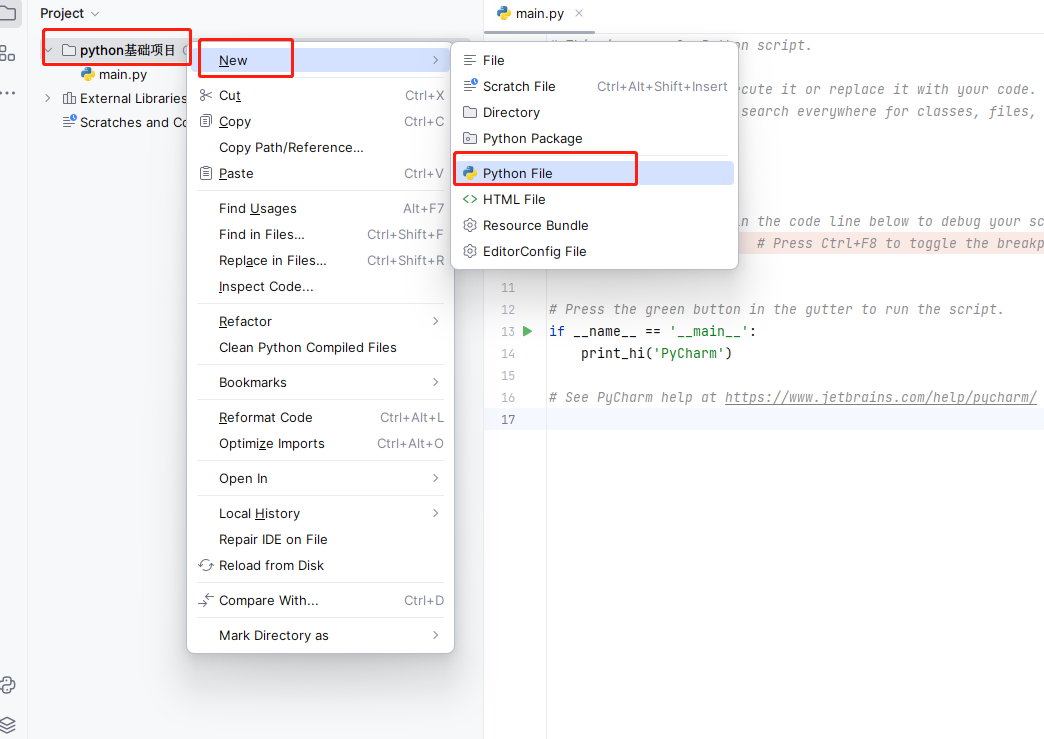Open the Mark Directory as submenu
1044x739 pixels.
click(320, 635)
